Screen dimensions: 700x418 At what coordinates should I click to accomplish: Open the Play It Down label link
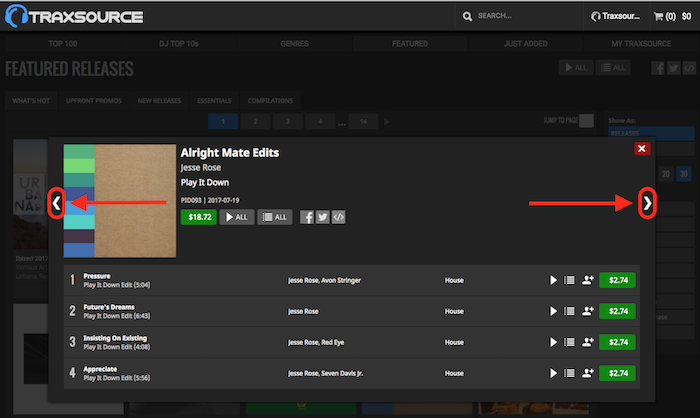[205, 184]
